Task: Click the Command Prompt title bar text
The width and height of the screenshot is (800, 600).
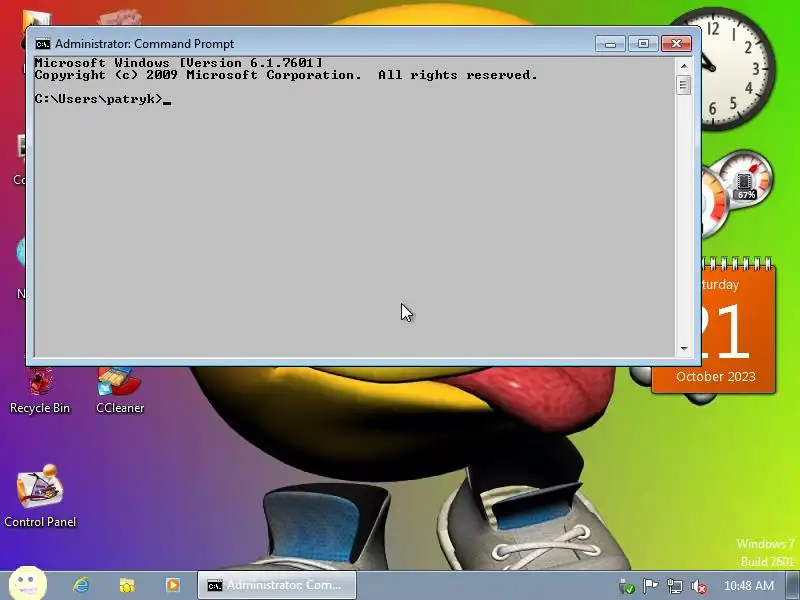Action: 144,44
